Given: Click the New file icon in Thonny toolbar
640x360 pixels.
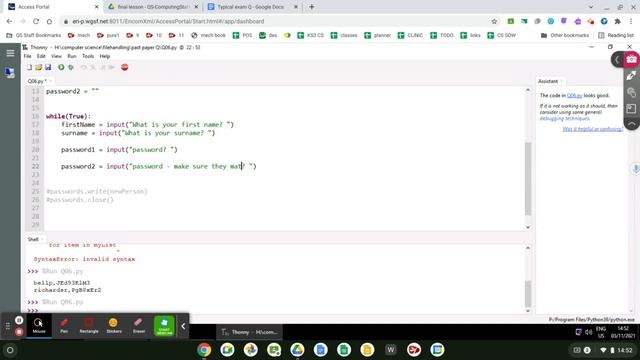Looking at the screenshot, I should [29, 67].
